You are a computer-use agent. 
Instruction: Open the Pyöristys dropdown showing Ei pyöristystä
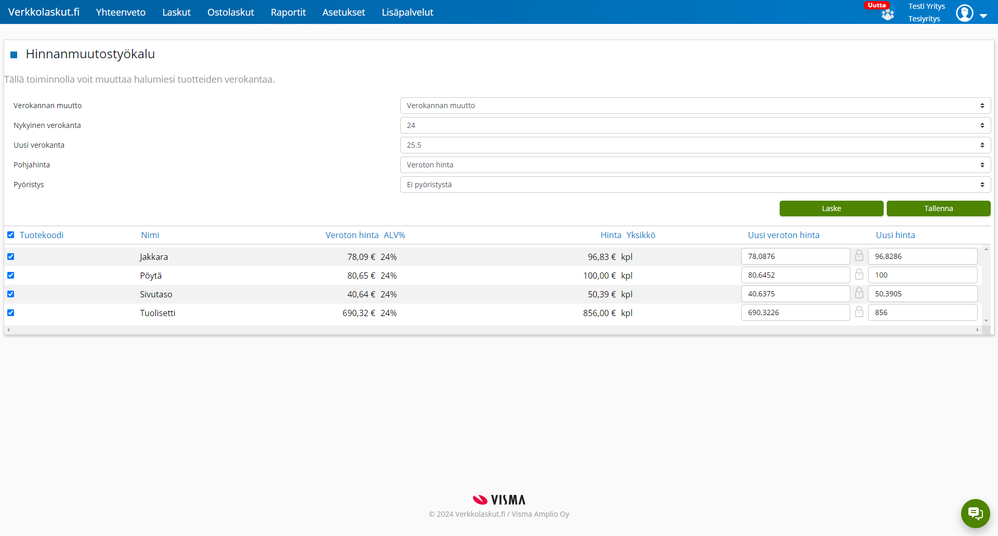pos(695,185)
